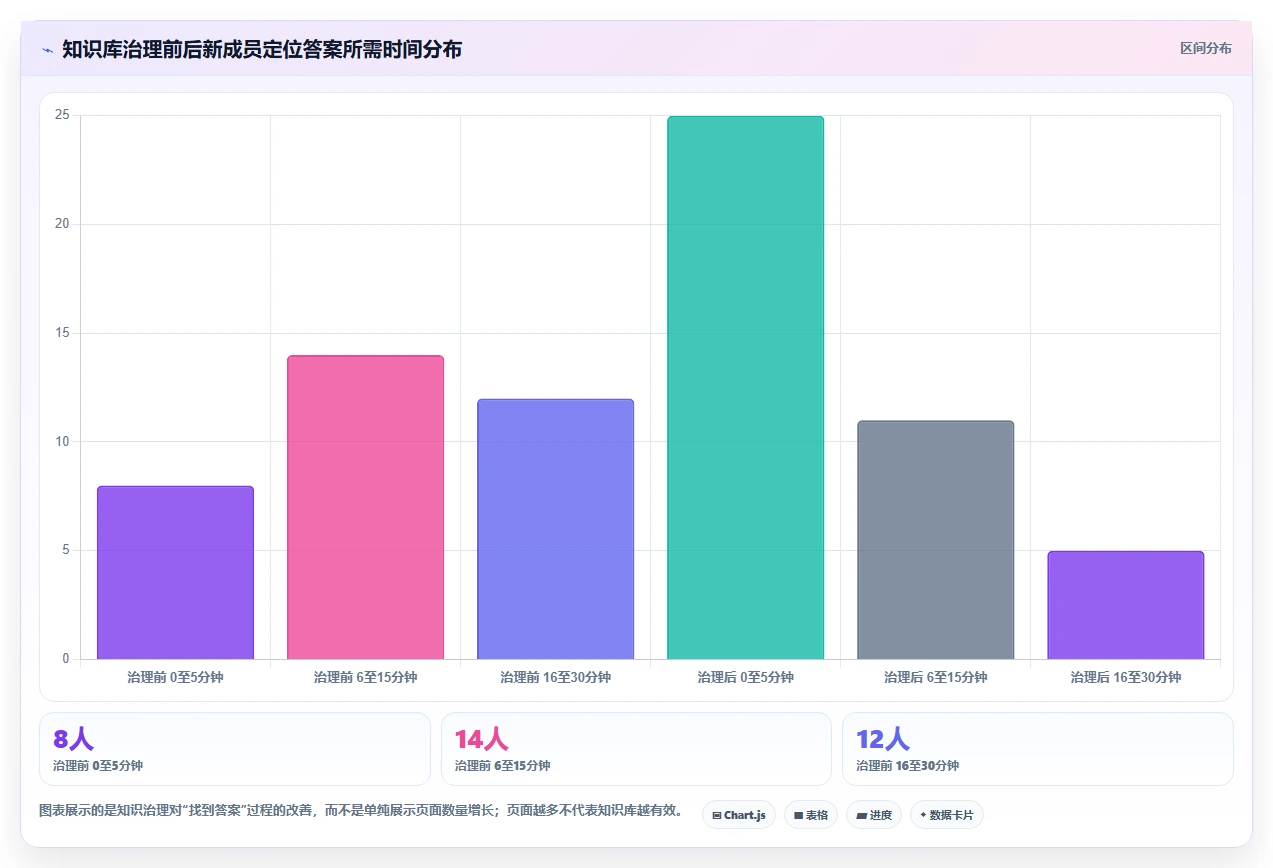Click the x-axis label 治理前 0至5分钟
Viewport: 1273px width, 868px height.
[x=175, y=677]
